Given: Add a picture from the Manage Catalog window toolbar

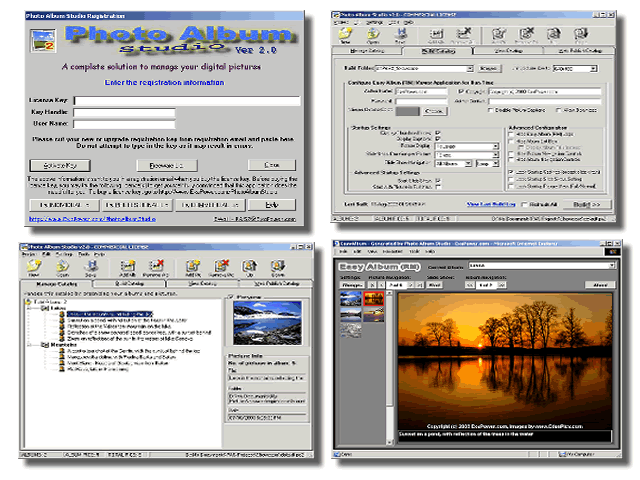Looking at the screenshot, I should pos(193,267).
